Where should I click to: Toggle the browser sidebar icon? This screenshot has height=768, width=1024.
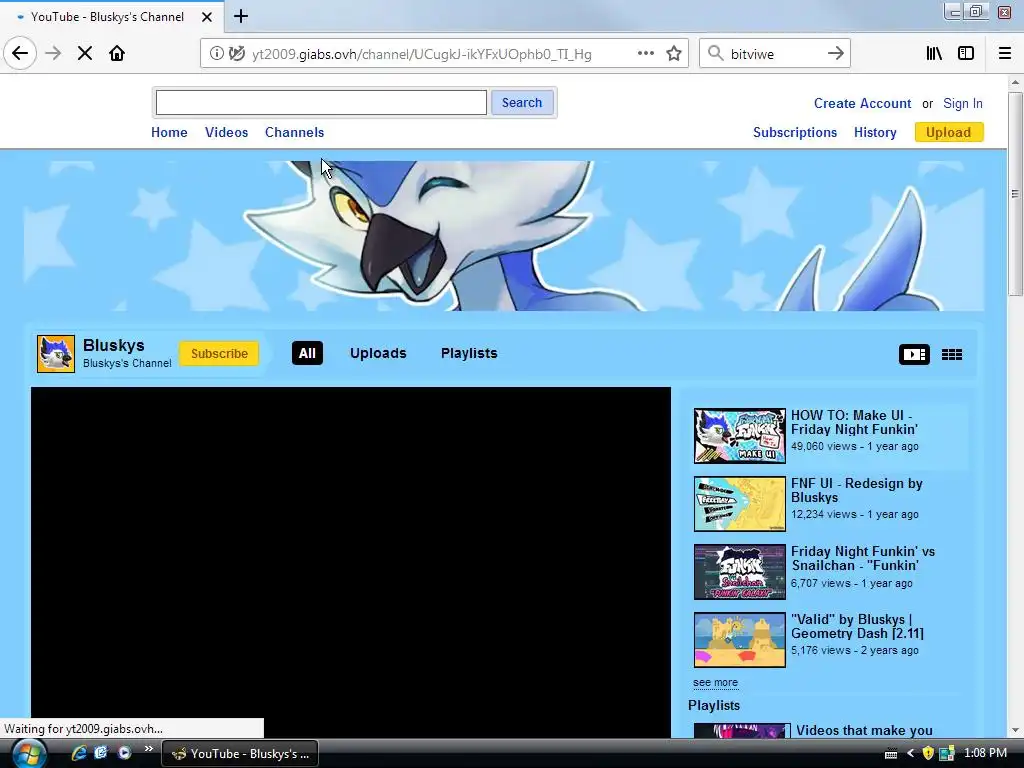pyautogui.click(x=966, y=54)
